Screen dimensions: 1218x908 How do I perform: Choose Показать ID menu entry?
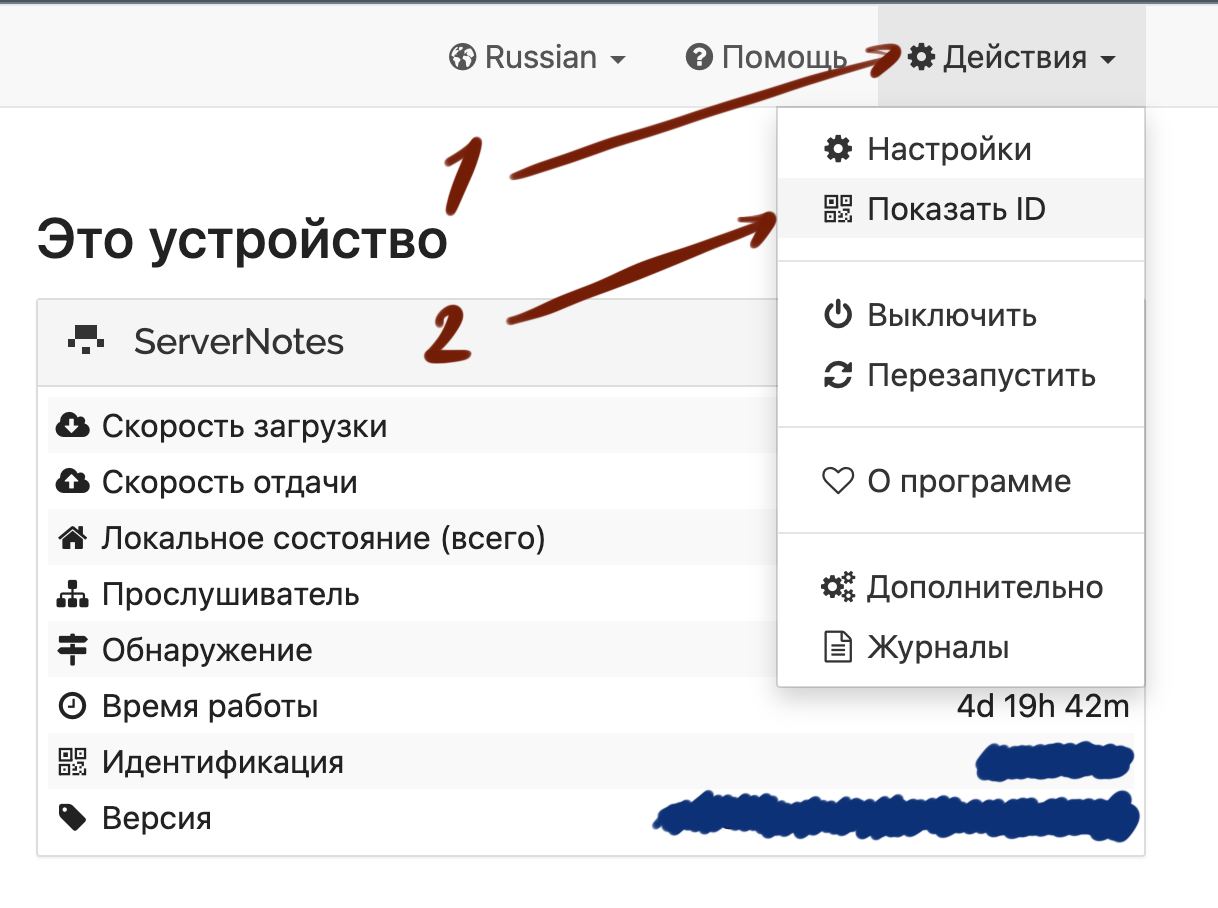[x=956, y=209]
